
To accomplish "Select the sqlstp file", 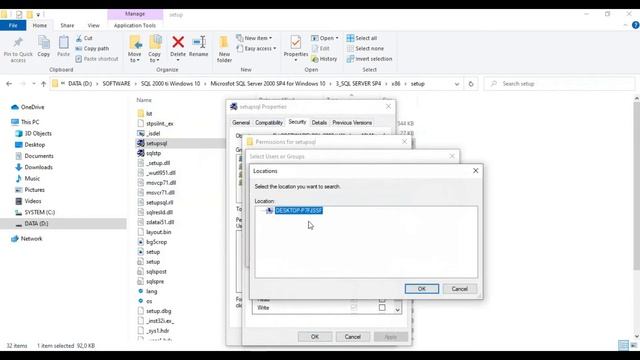I will 149,153.
